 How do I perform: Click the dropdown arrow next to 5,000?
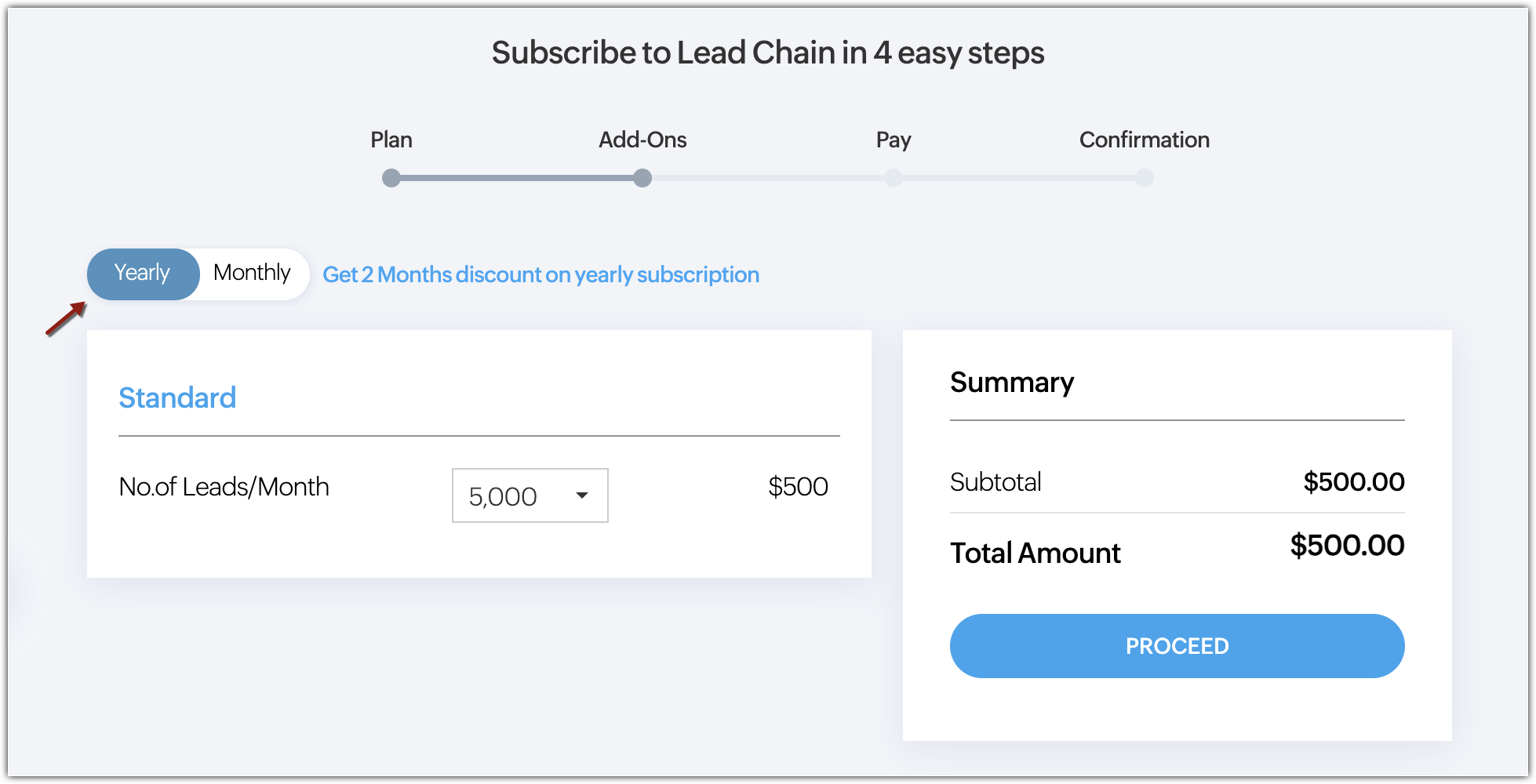tap(582, 495)
